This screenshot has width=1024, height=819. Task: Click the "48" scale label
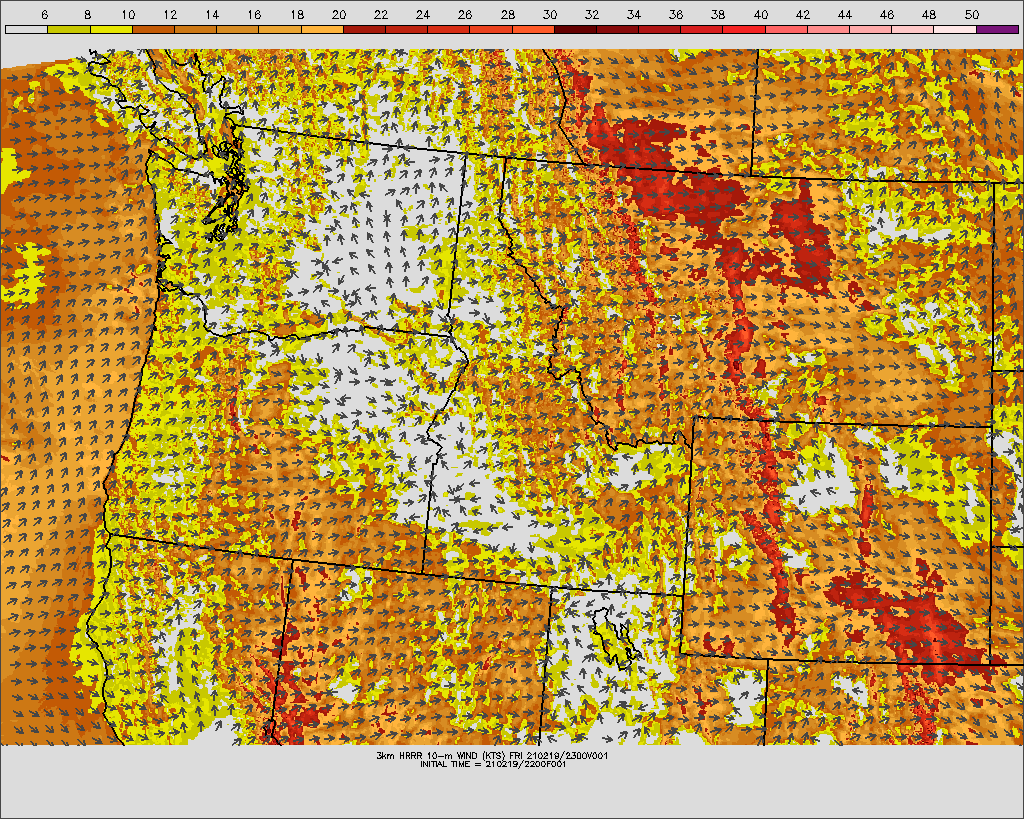click(929, 14)
